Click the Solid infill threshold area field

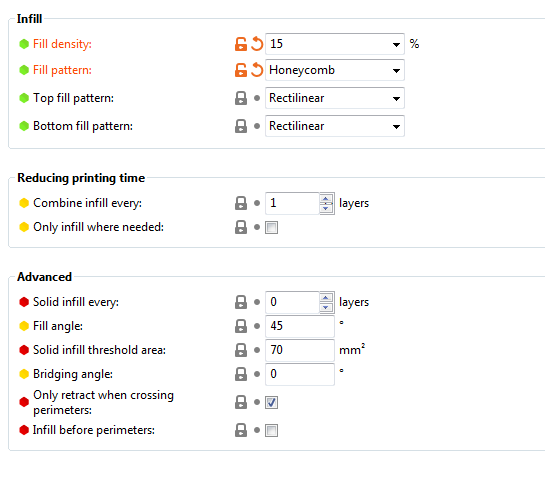click(300, 350)
